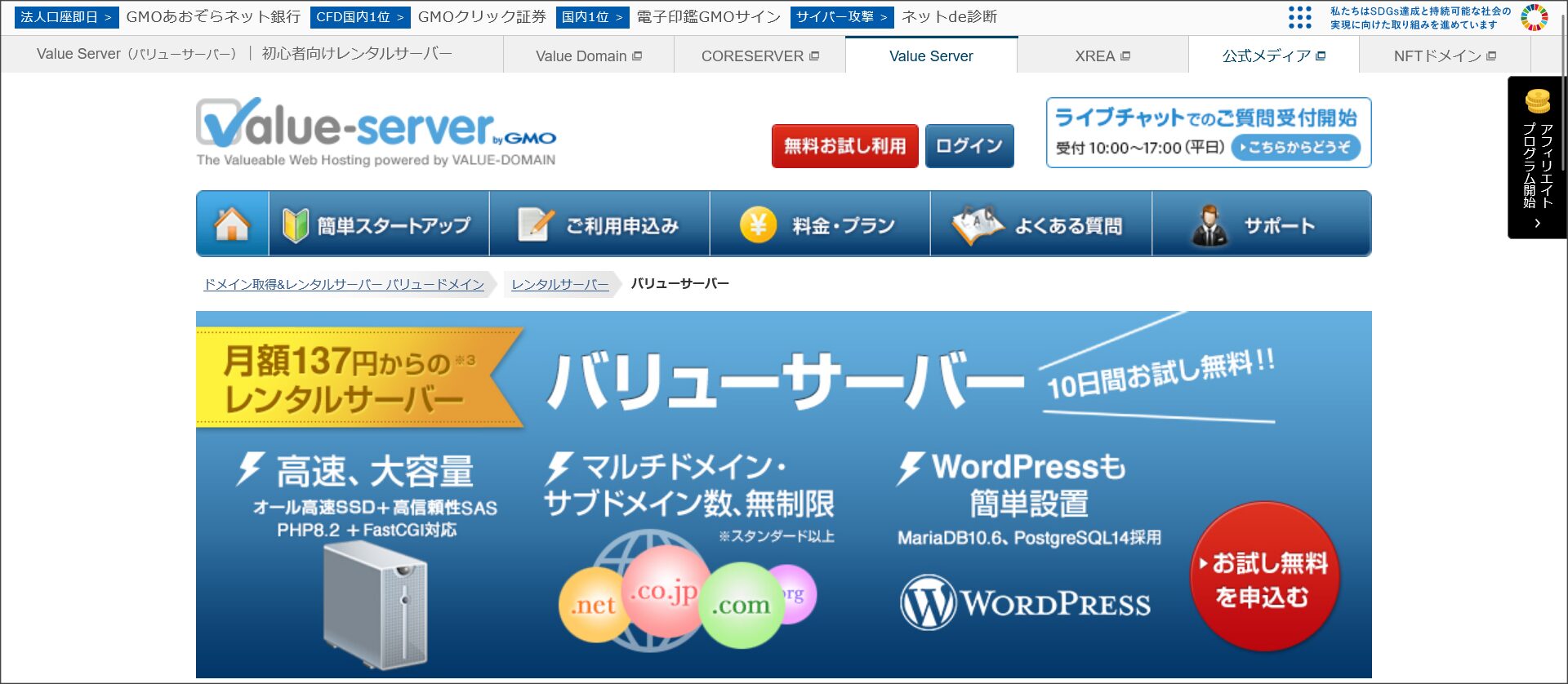Click the coin stack affiliate icon
The image size is (1568, 684).
[x=1537, y=101]
